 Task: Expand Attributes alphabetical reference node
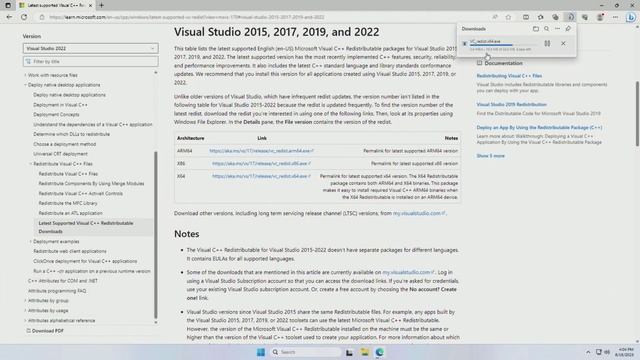(x=25, y=320)
